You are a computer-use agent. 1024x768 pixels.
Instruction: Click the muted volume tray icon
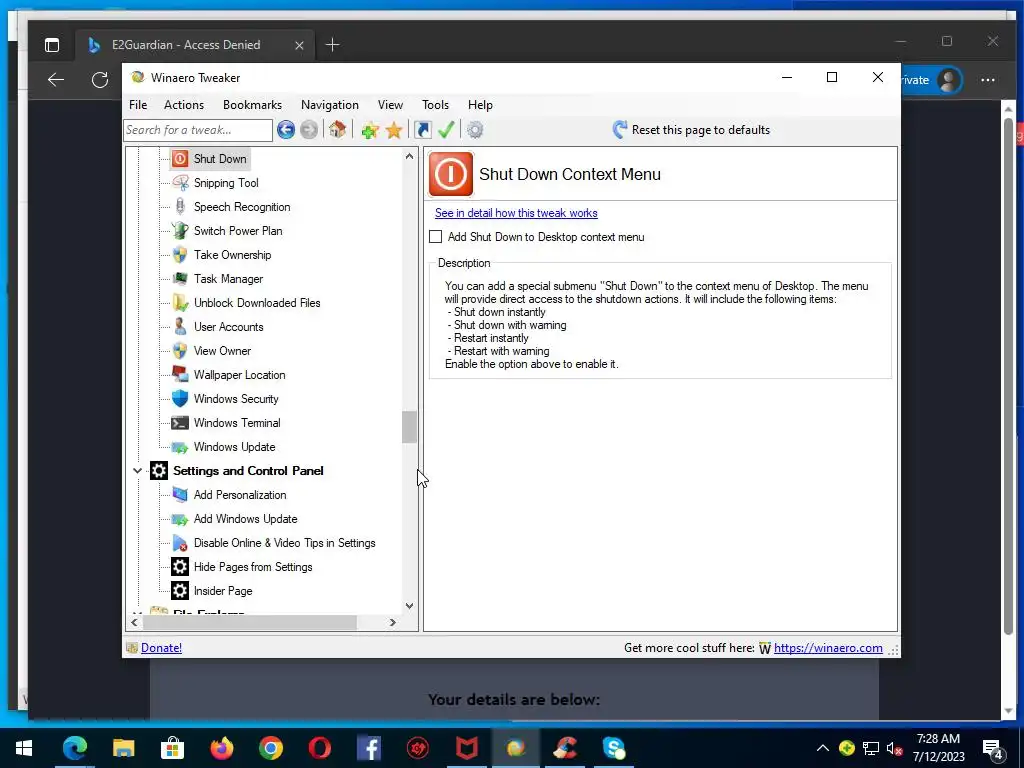894,748
